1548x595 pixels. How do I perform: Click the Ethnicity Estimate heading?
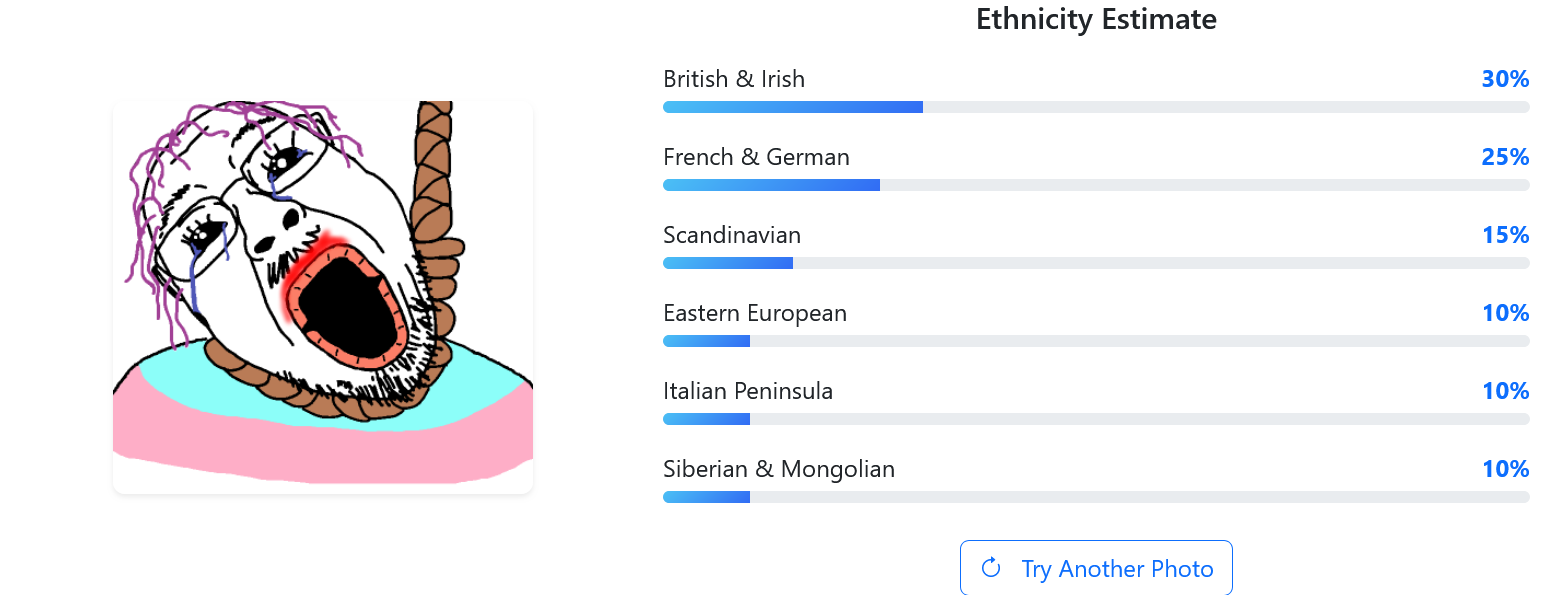click(1096, 19)
